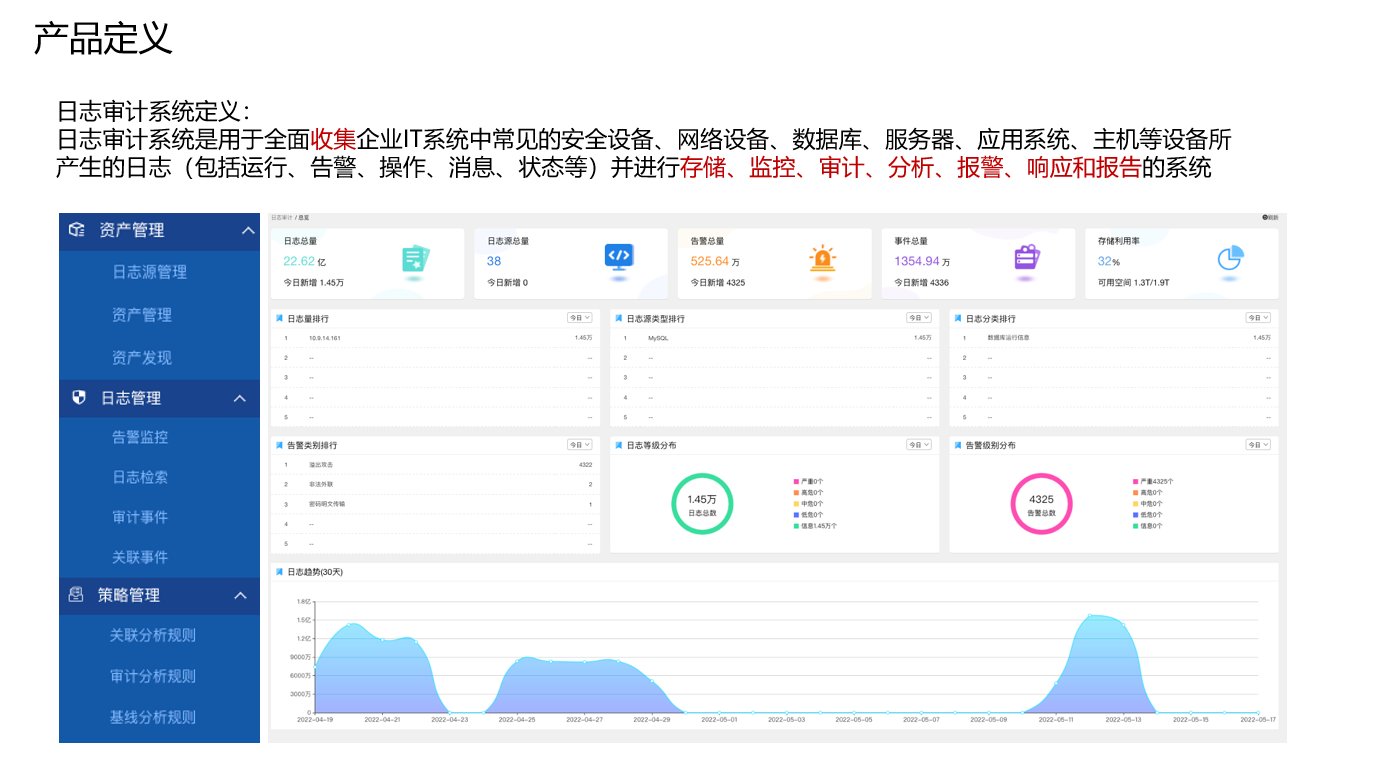Select 审计分析规则 in the sidebar
Image resolution: width=1385 pixels, height=777 pixels.
point(153,676)
